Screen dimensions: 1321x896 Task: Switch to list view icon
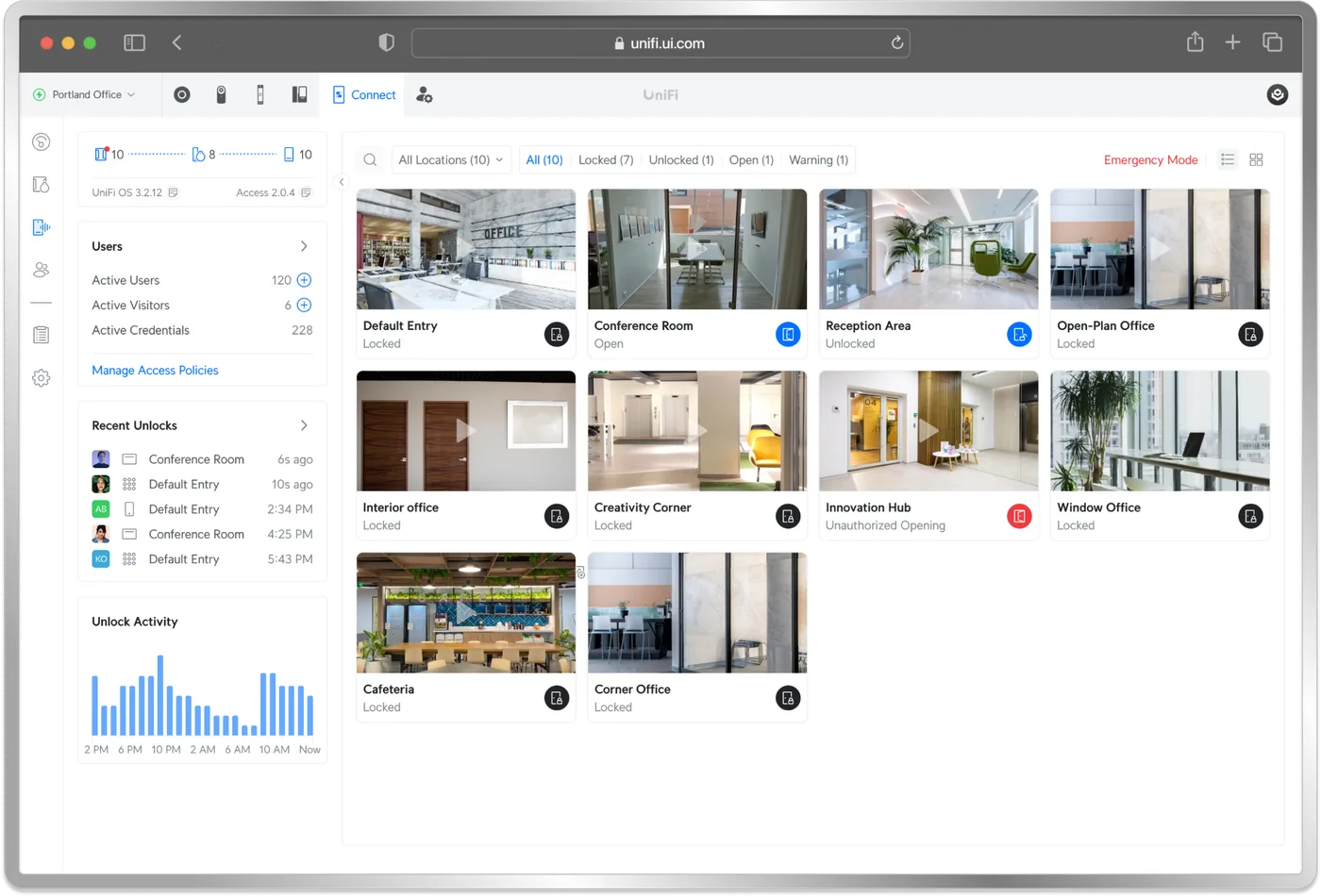tap(1227, 159)
